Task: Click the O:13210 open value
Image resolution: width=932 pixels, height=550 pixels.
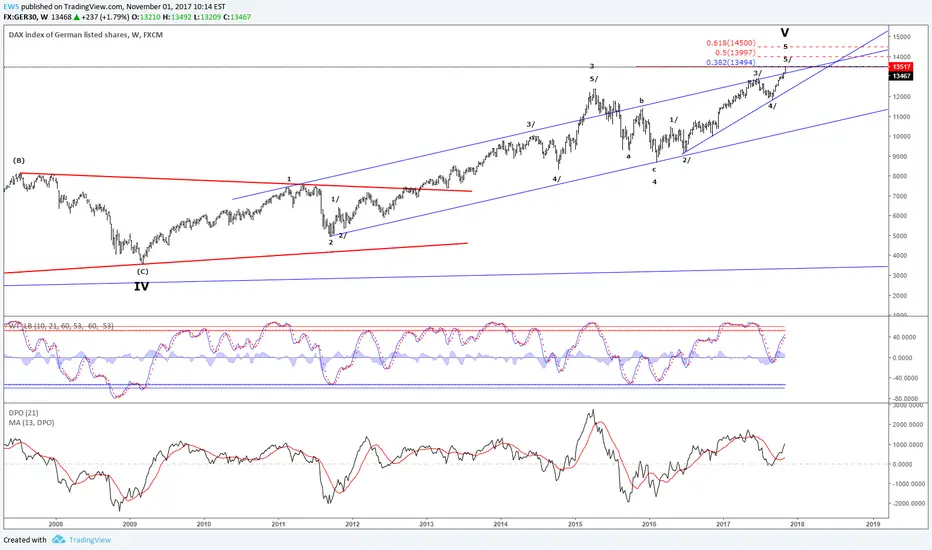Action: (146, 17)
